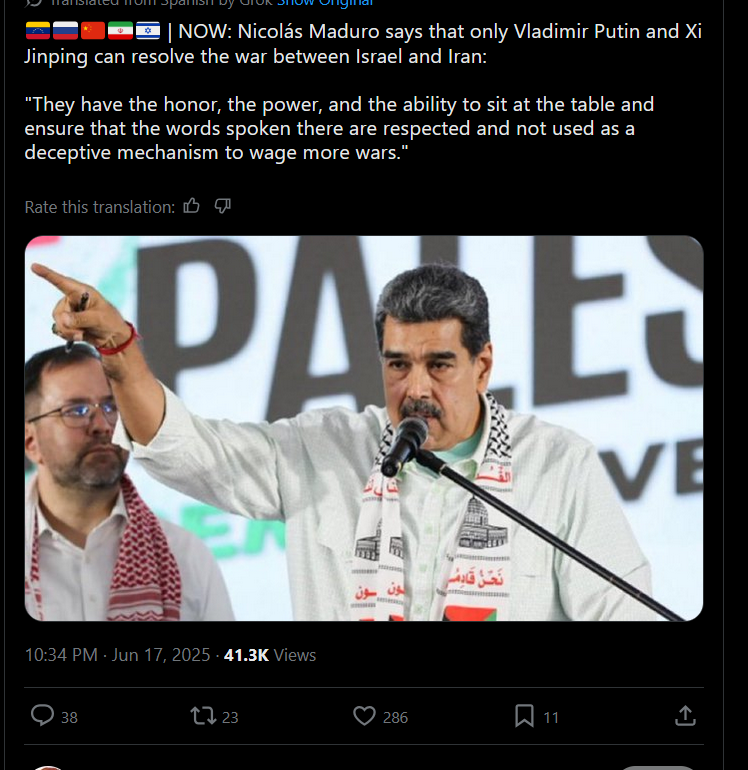This screenshot has height=770, width=748.
Task: Rate the translation with thumbs up
Action: (x=192, y=206)
